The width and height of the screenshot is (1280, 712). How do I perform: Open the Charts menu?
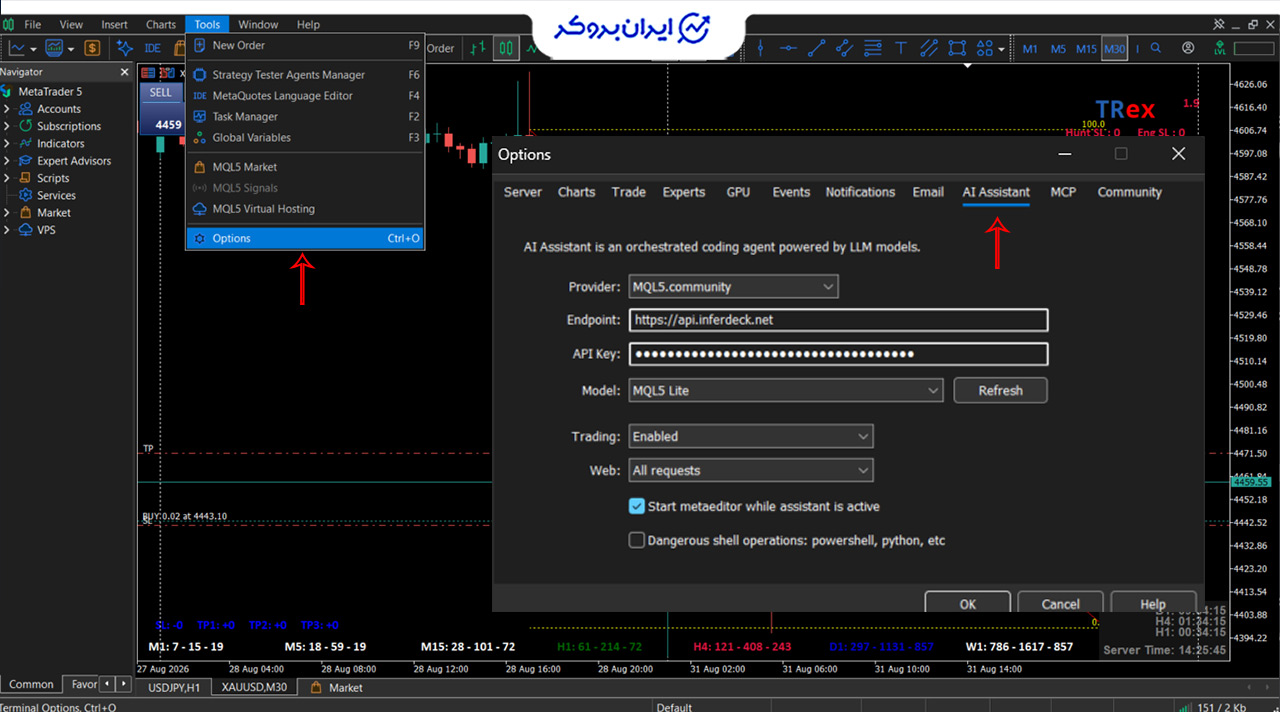(160, 24)
